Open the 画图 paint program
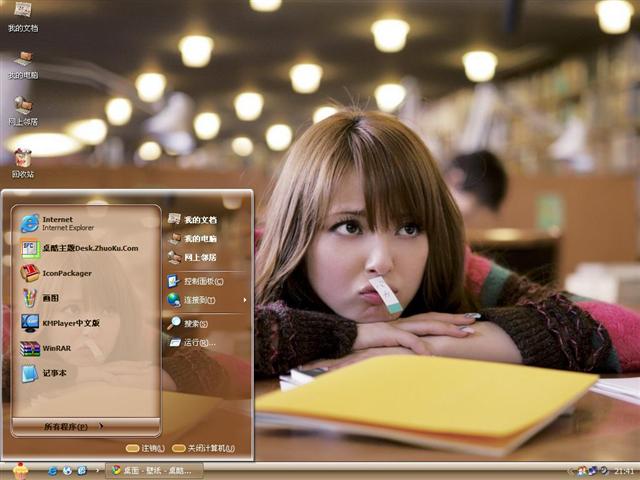640x480 pixels. pos(40,298)
